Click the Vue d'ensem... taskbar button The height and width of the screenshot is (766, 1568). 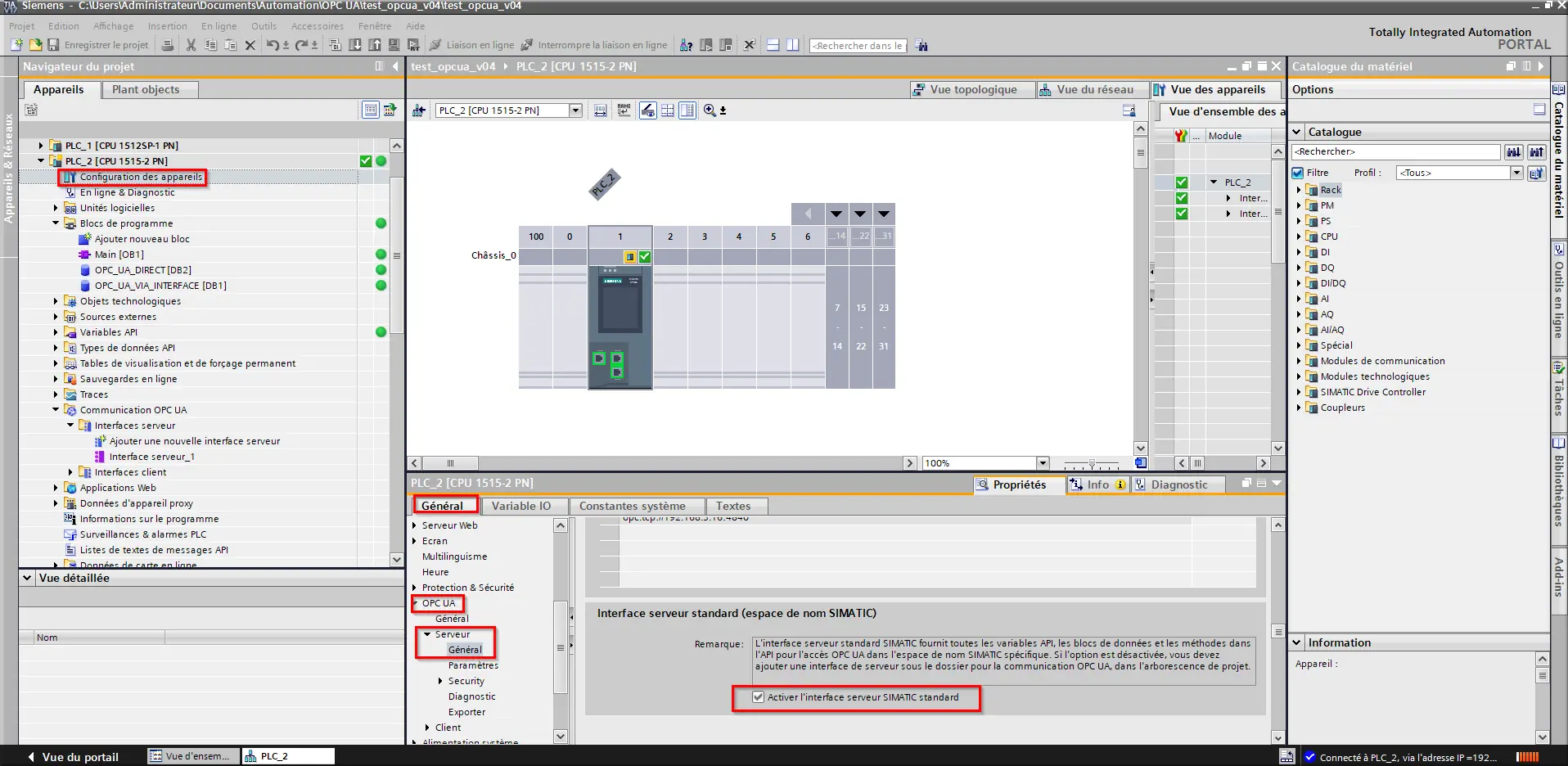pos(193,756)
